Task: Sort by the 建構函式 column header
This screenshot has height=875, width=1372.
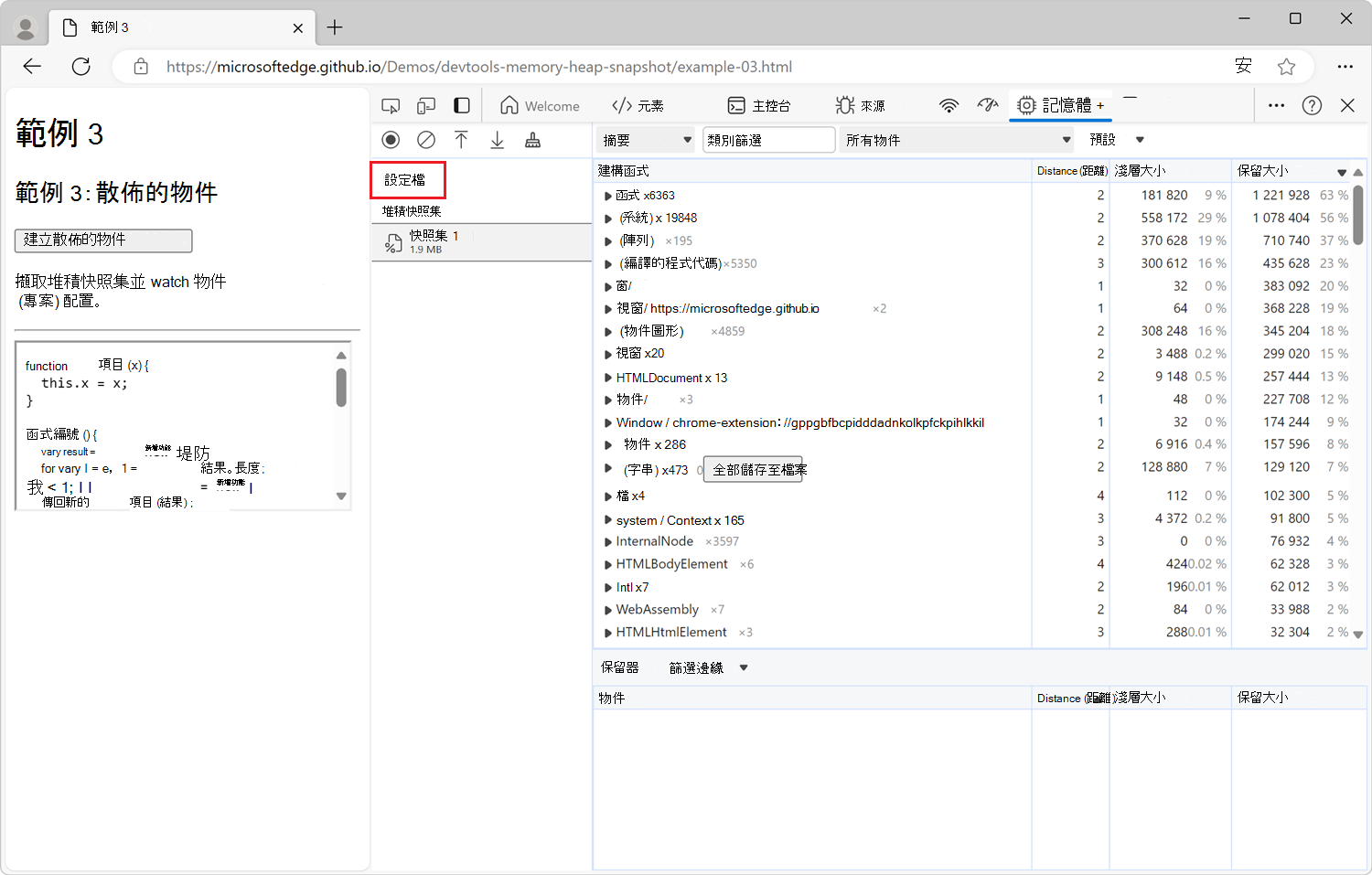Action: 812,171
